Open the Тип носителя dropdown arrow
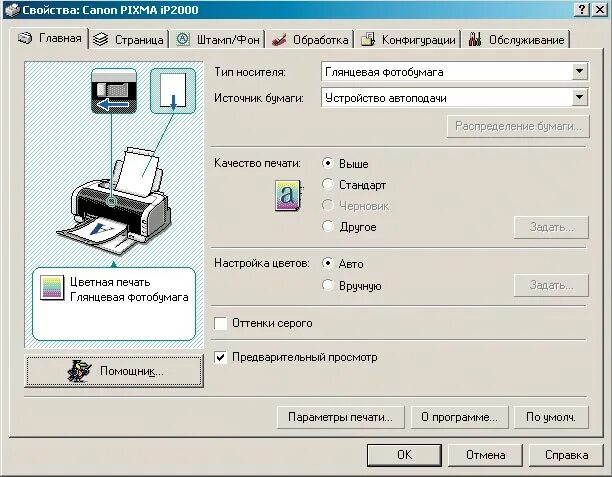612x477 pixels. click(x=580, y=71)
